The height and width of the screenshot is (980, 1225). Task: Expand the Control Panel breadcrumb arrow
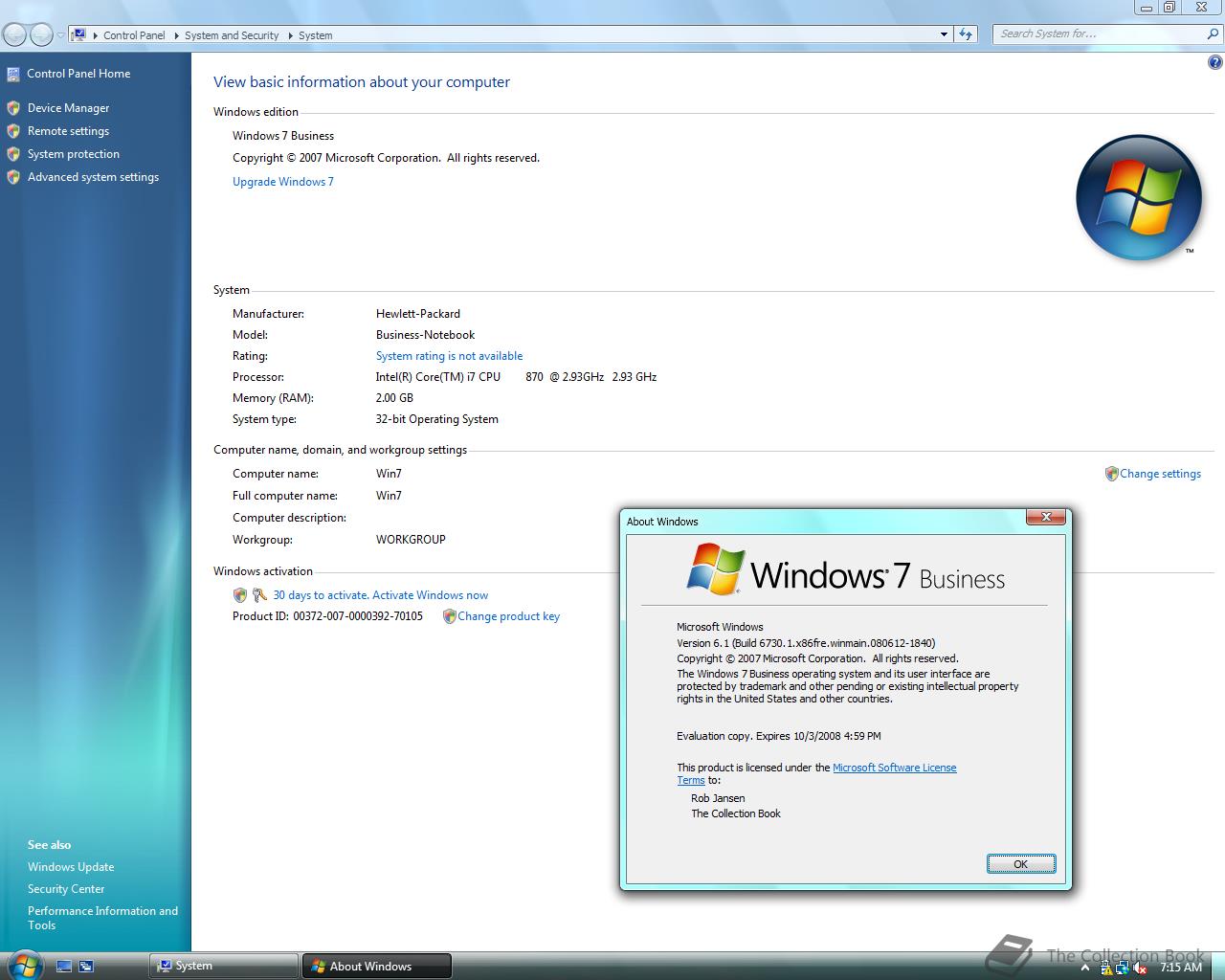[175, 35]
